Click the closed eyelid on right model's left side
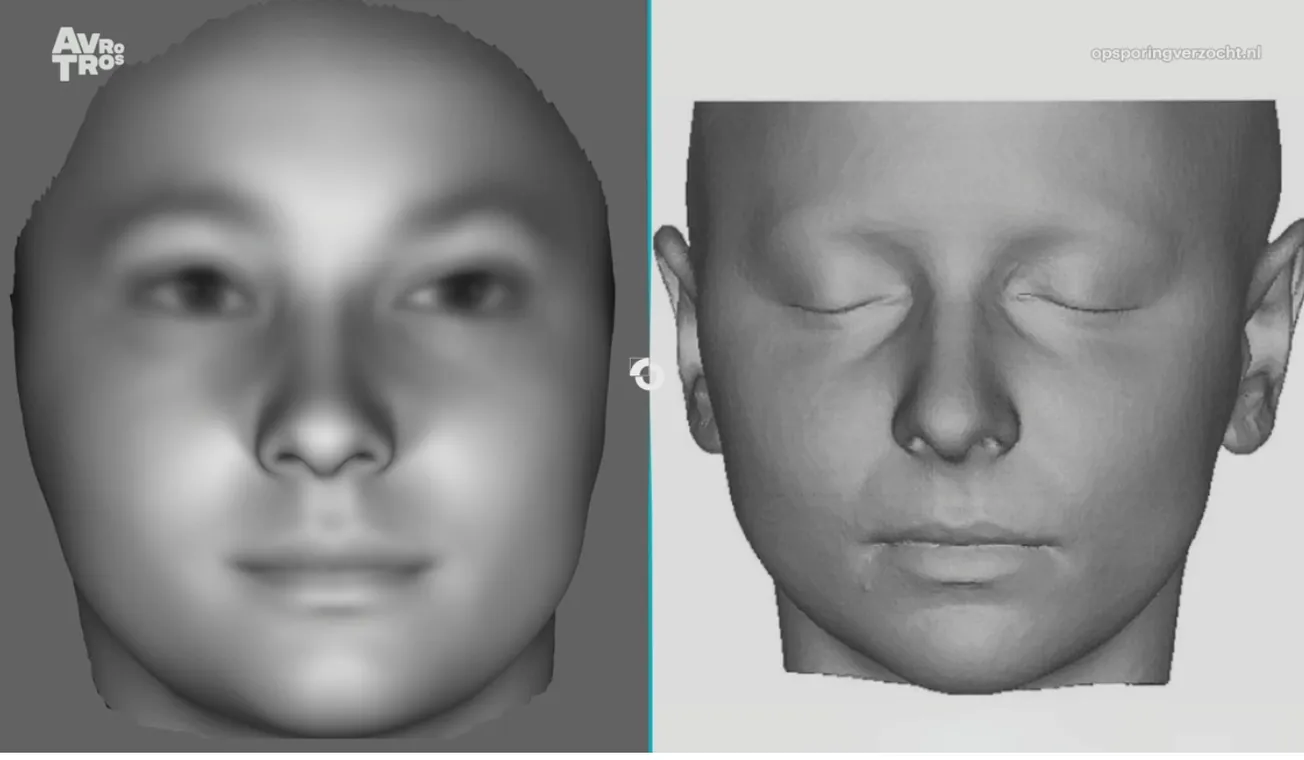Viewport: 1304px width, 760px height. tap(840, 303)
